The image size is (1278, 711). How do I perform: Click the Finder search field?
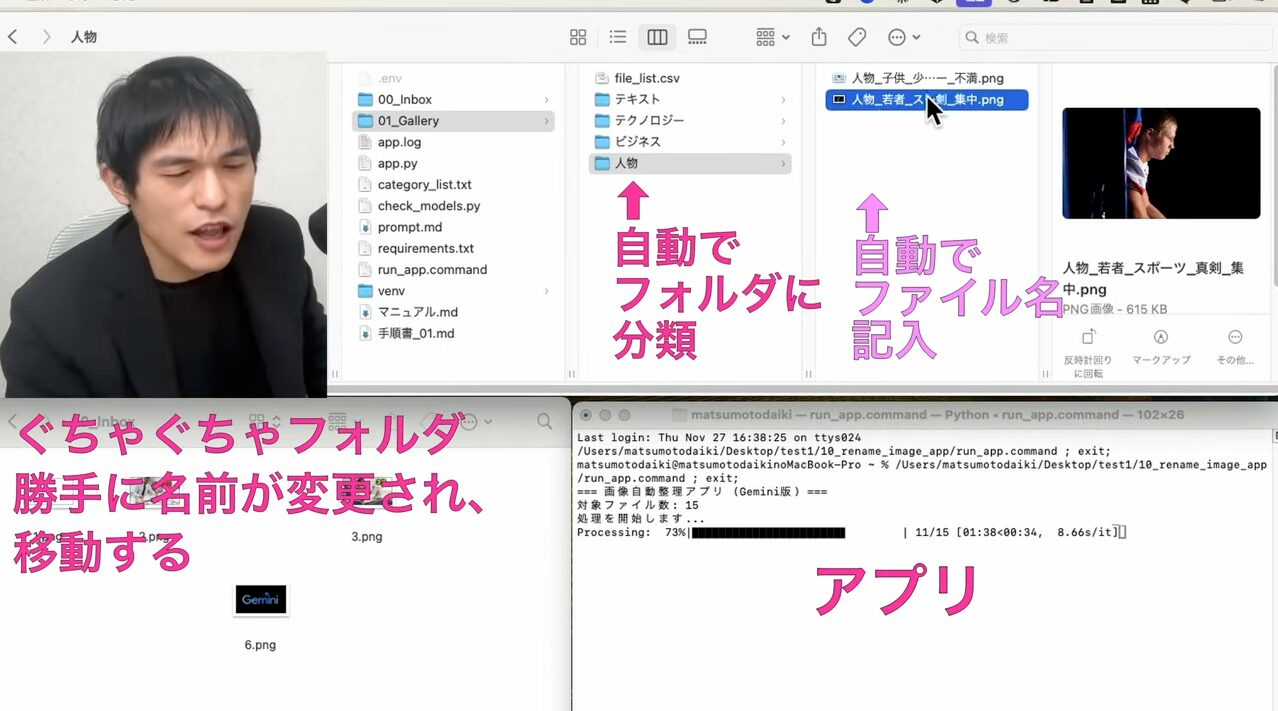point(1110,37)
